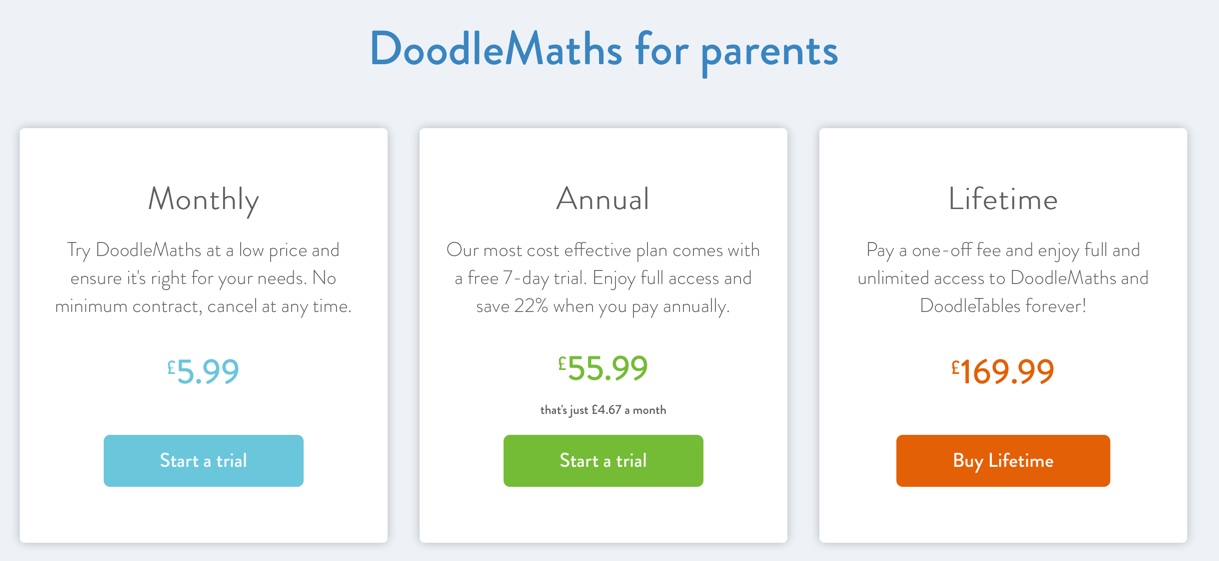Viewport: 1219px width, 561px height.
Task: Click the DoodleMaths for parents title
Action: tap(603, 50)
